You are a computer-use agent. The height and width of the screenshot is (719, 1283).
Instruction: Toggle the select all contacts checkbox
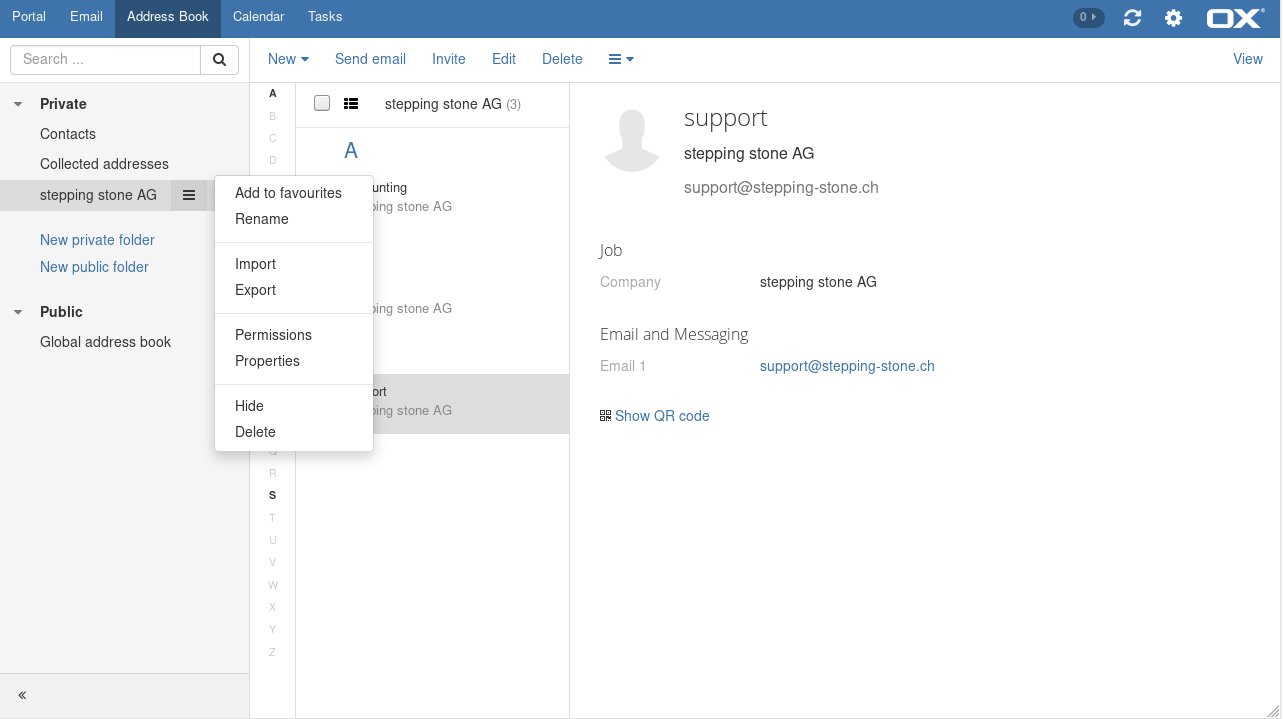tap(322, 103)
